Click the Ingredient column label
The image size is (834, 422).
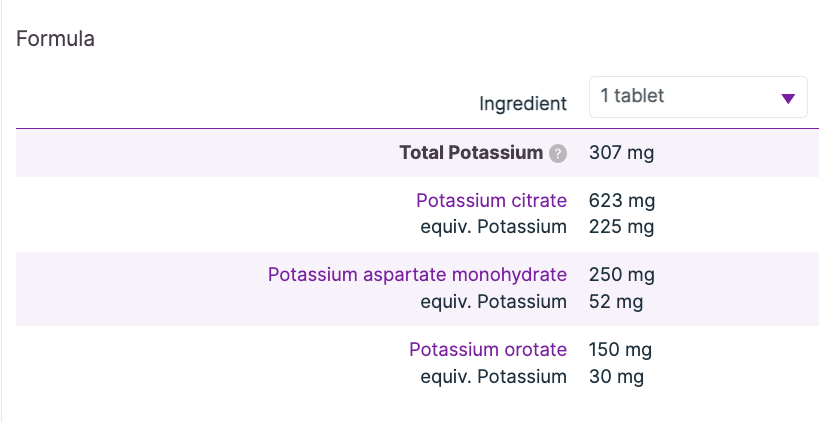tap(523, 104)
